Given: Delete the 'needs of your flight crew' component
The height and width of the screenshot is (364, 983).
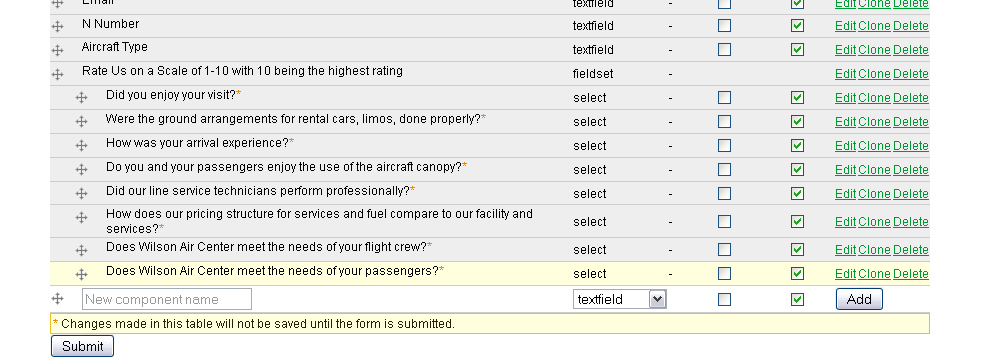Looking at the screenshot, I should tap(911, 249).
